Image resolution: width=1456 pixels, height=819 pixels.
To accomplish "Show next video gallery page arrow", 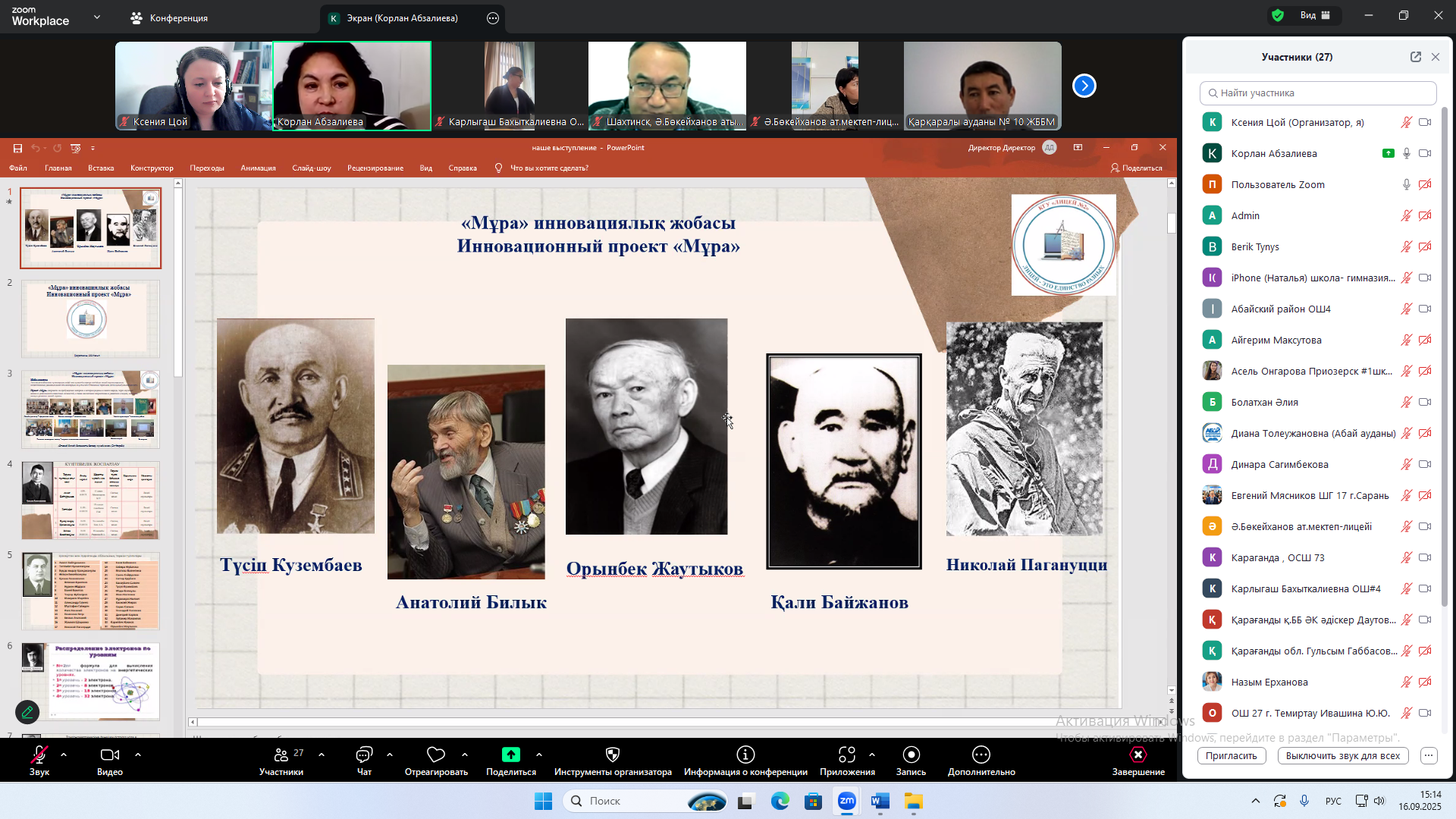I will coord(1084,86).
